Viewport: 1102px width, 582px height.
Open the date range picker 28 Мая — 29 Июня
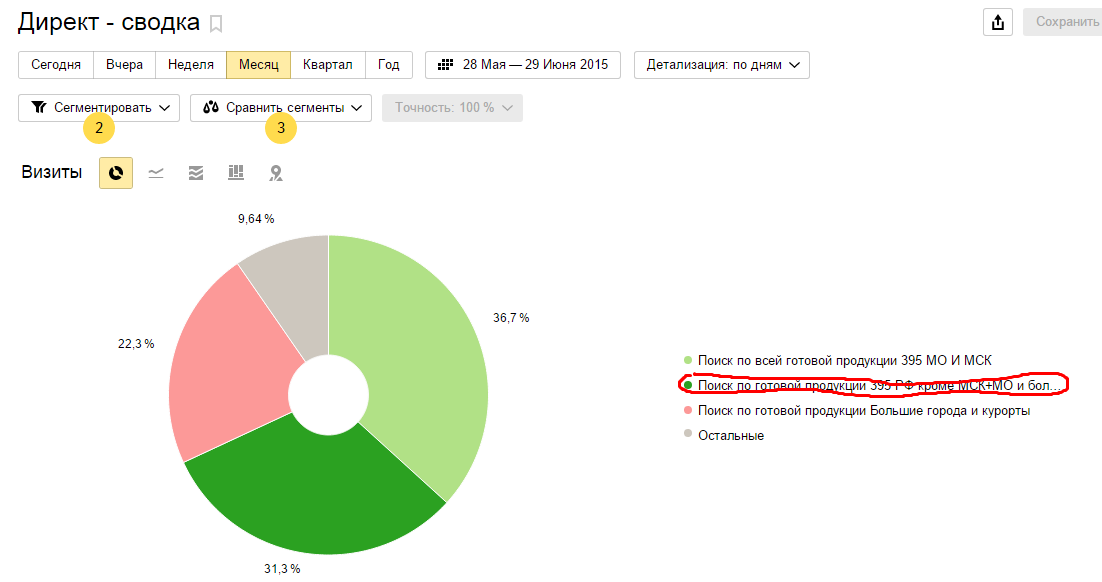(x=523, y=65)
